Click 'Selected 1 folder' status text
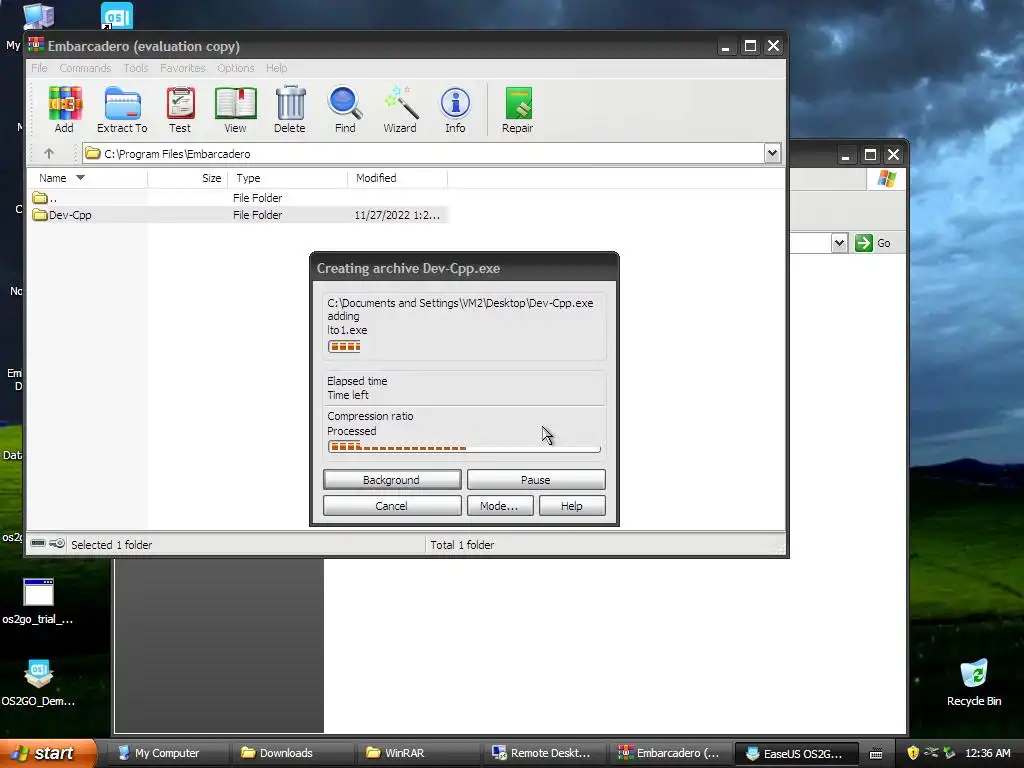 coord(111,545)
